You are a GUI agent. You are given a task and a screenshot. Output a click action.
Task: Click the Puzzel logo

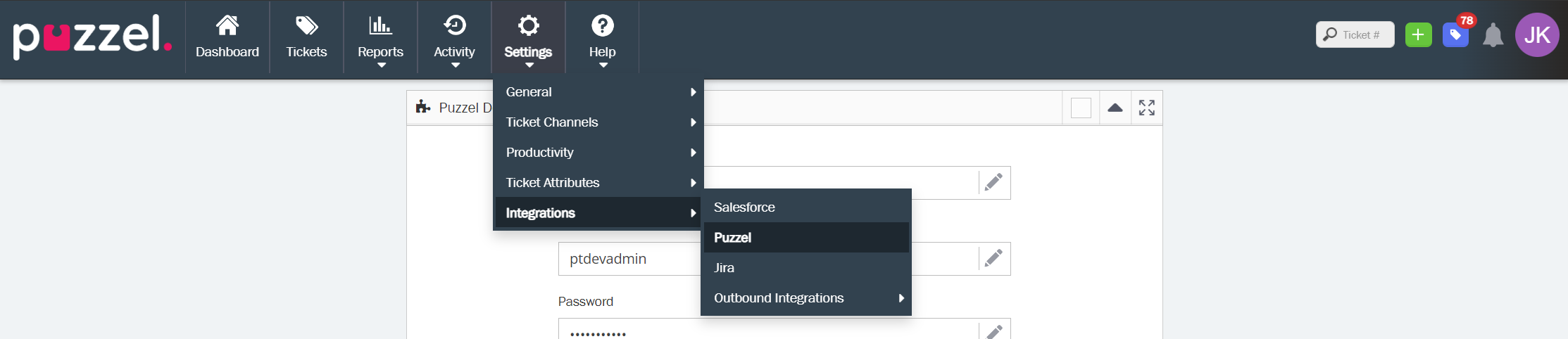[x=92, y=37]
